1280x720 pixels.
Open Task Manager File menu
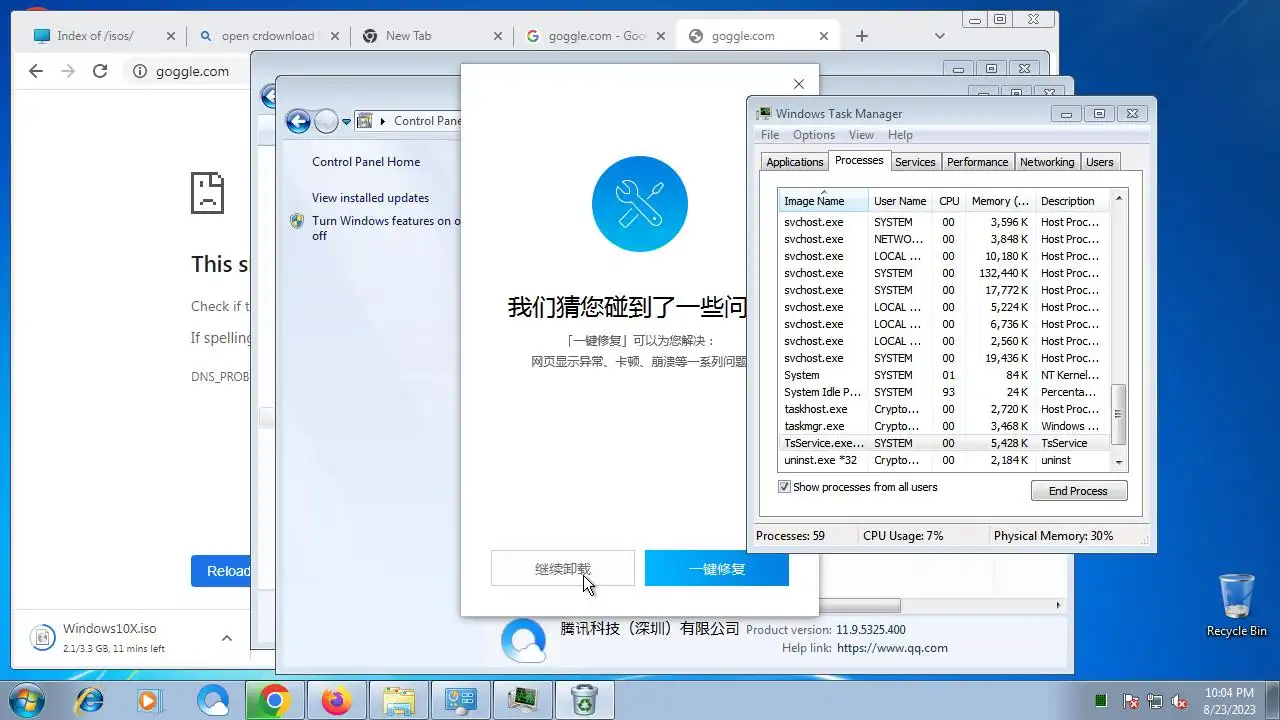tap(770, 135)
